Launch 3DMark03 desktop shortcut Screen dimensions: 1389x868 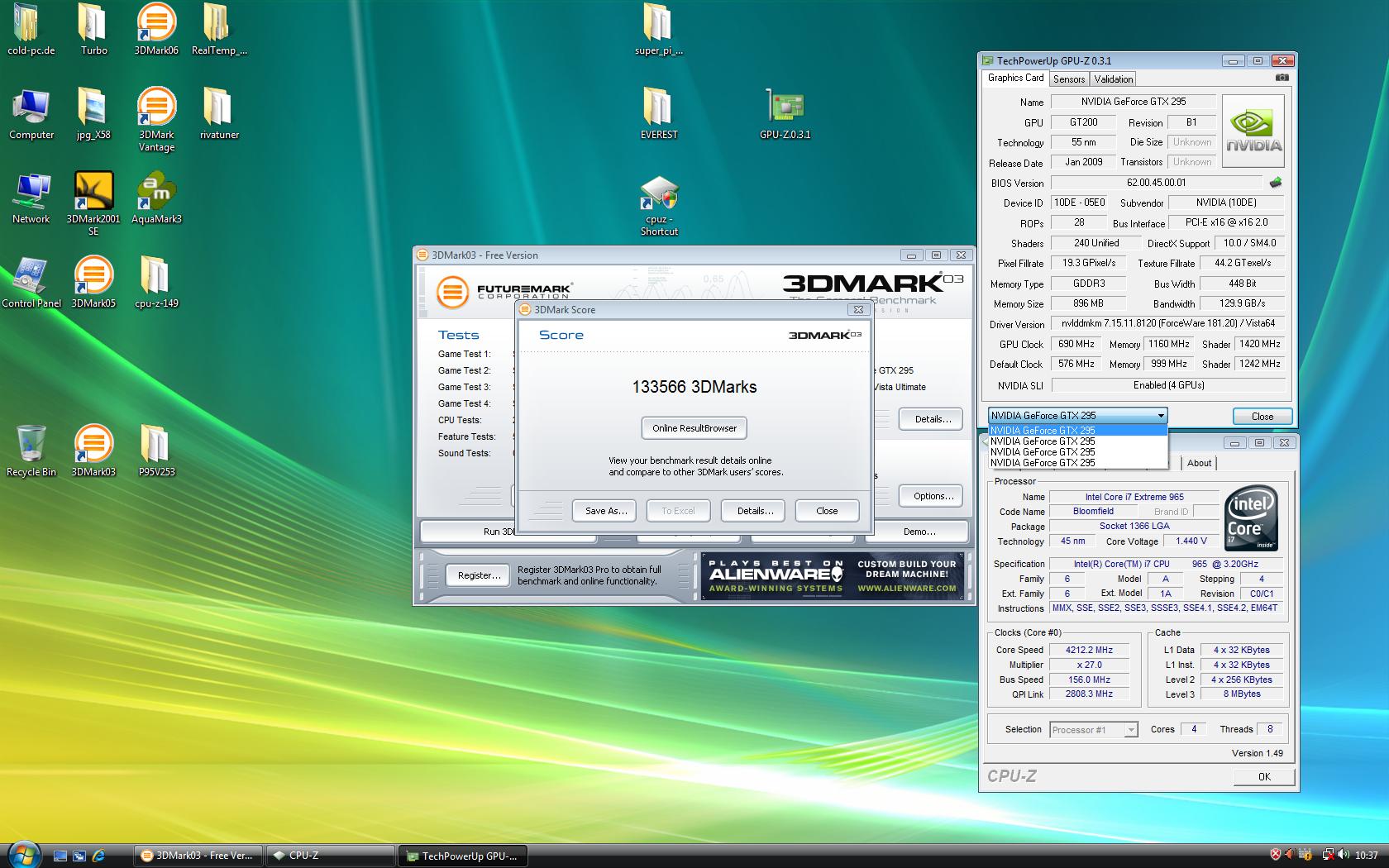(x=93, y=451)
